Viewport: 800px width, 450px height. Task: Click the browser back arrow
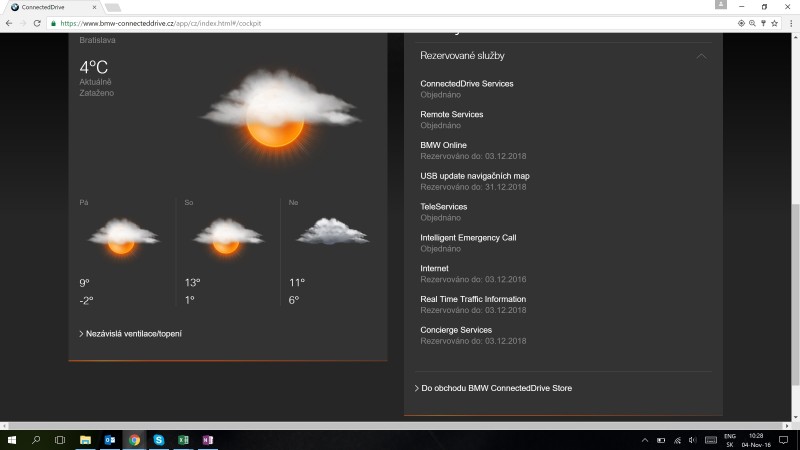(9, 23)
